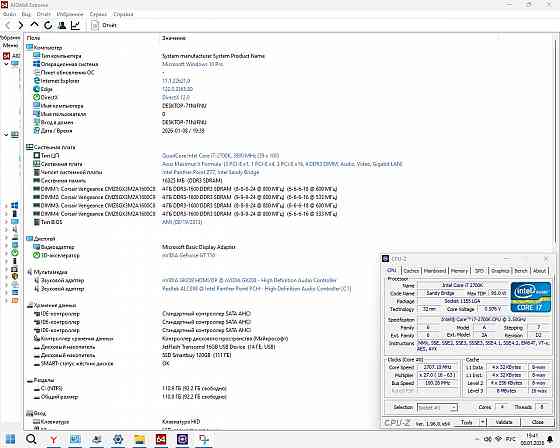Viewport: 560px width, 448px height.
Task: Switch to Graphics tab in CPU-Z
Action: tap(500, 271)
